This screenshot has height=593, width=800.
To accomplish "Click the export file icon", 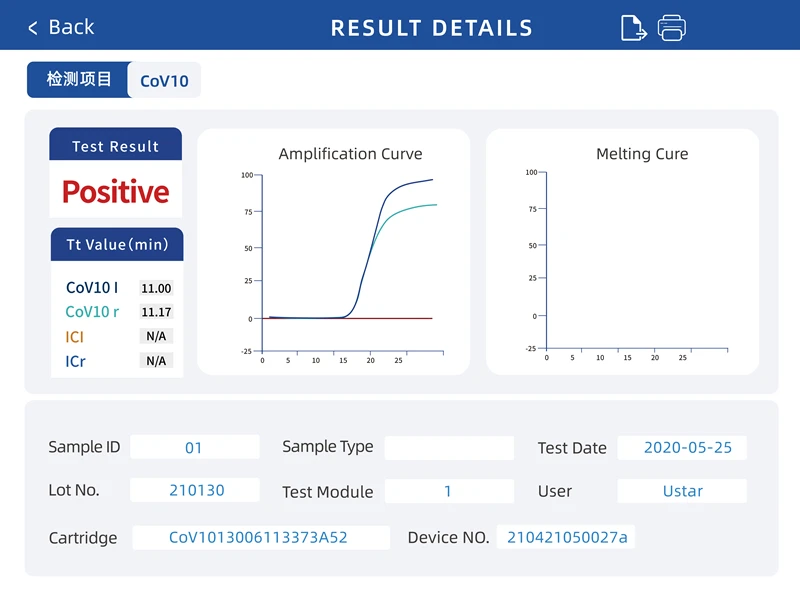I will 634,28.
